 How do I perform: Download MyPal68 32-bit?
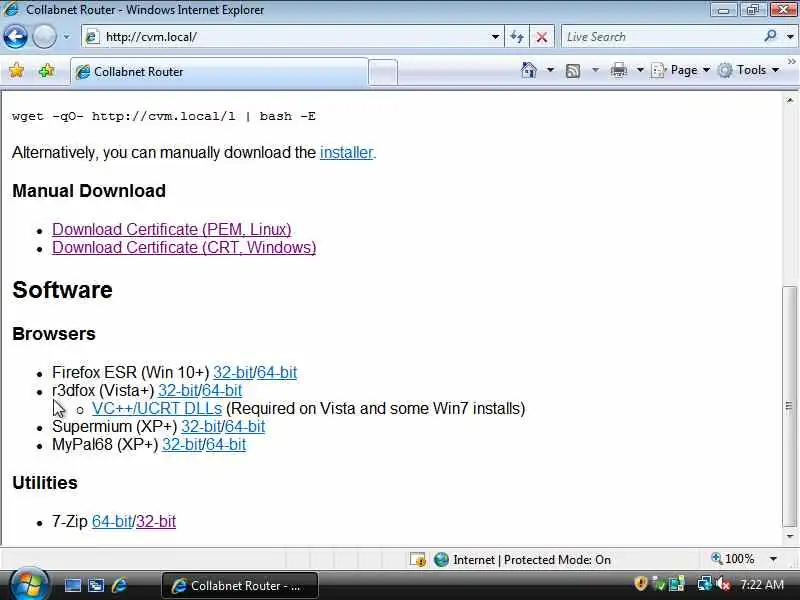pyautogui.click(x=182, y=444)
